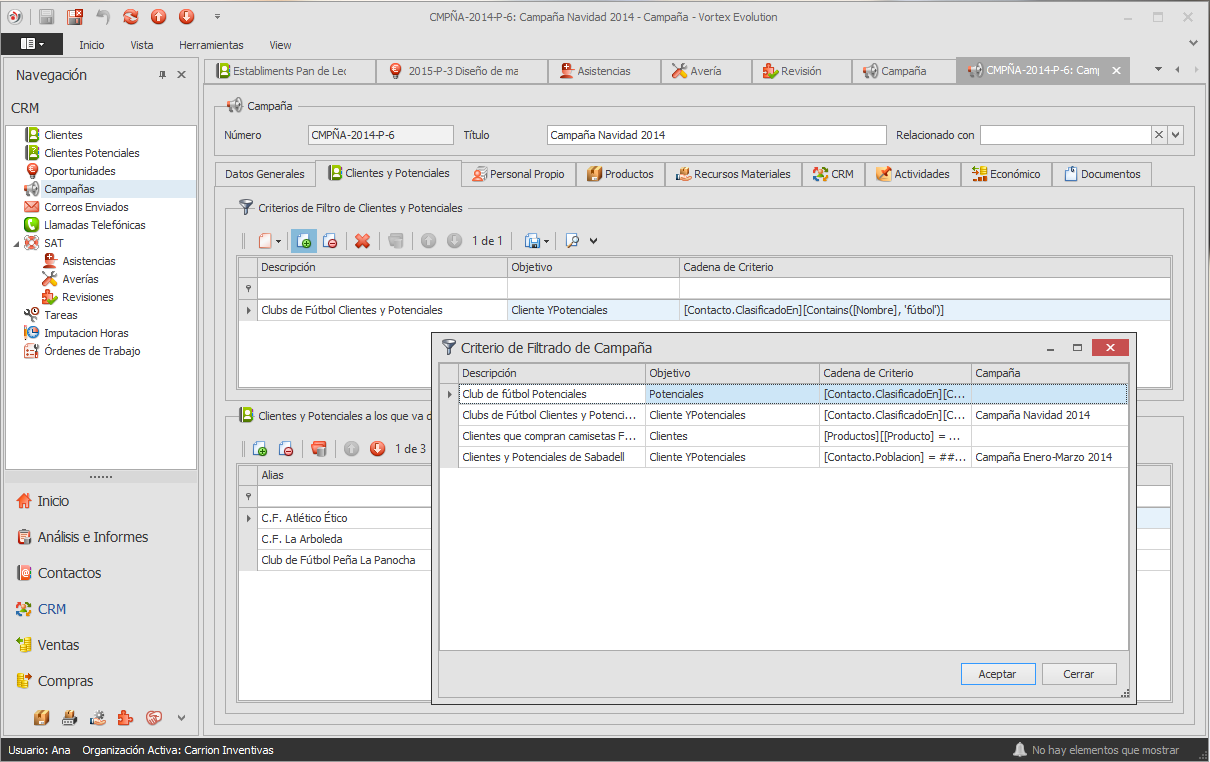The height and width of the screenshot is (762, 1210).
Task: Open the Asistencias document tab
Action: pyautogui.click(x=604, y=71)
